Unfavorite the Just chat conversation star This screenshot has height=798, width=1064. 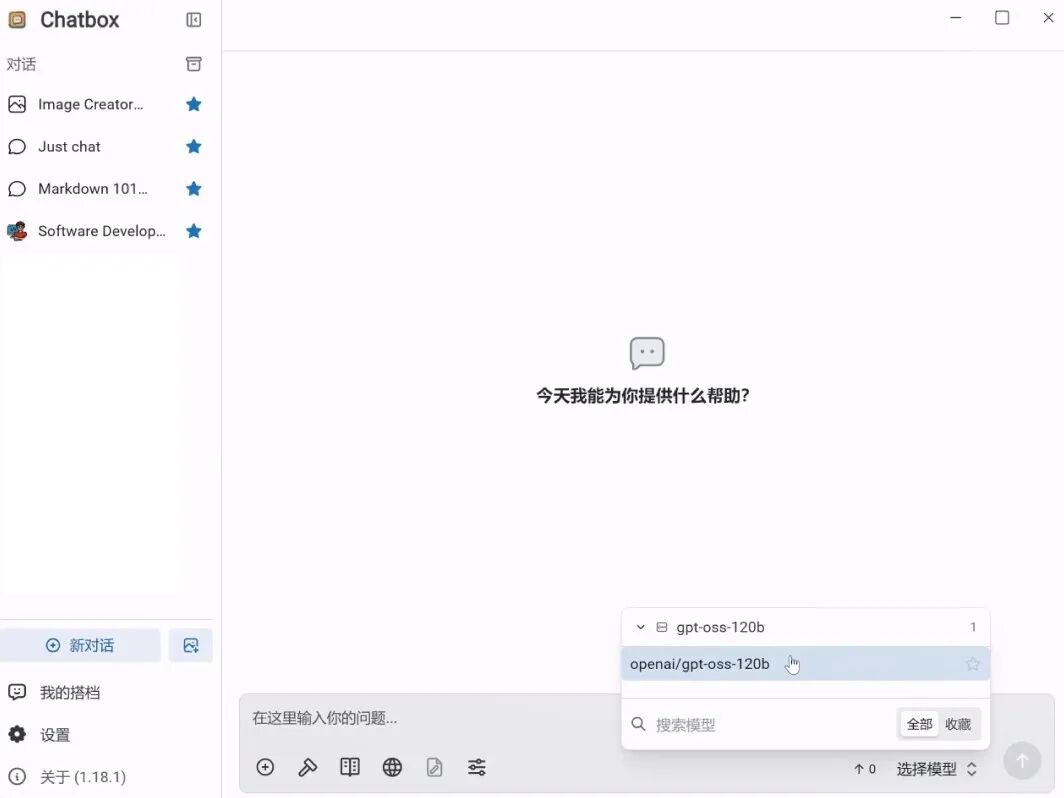pyautogui.click(x=193, y=146)
